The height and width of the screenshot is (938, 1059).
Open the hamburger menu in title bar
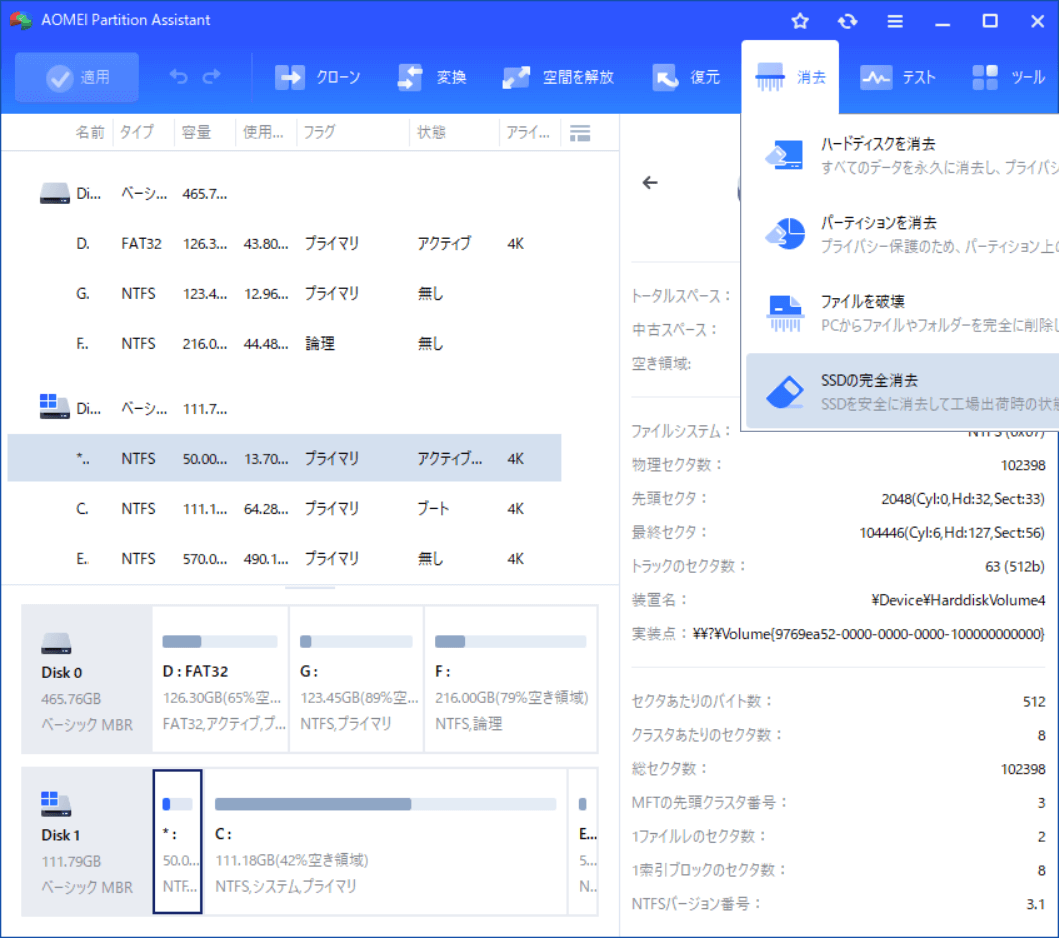pos(895,21)
